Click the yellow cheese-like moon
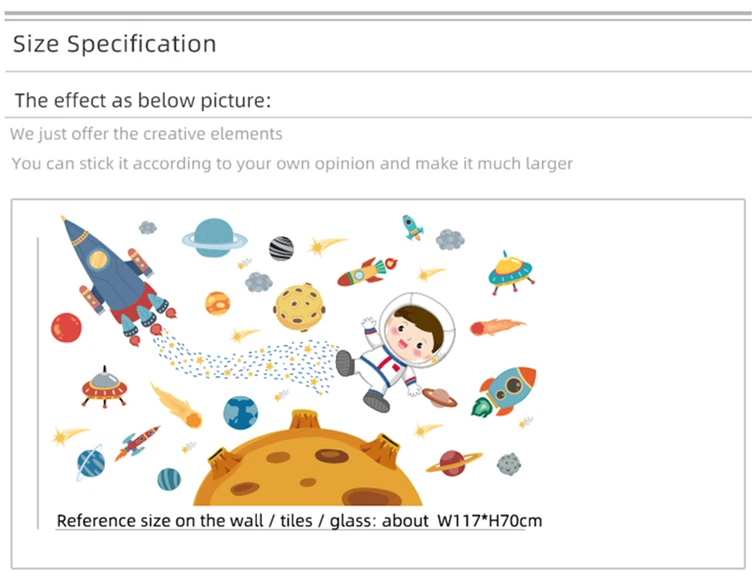Screen dimensions: 752x576 tap(300, 307)
